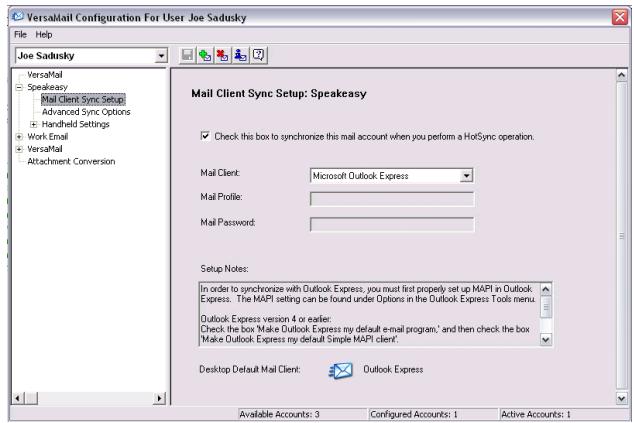Viewport: 634px width, 423px height.
Task: Click the blue user profile toolbar icon
Action: [x=241, y=55]
